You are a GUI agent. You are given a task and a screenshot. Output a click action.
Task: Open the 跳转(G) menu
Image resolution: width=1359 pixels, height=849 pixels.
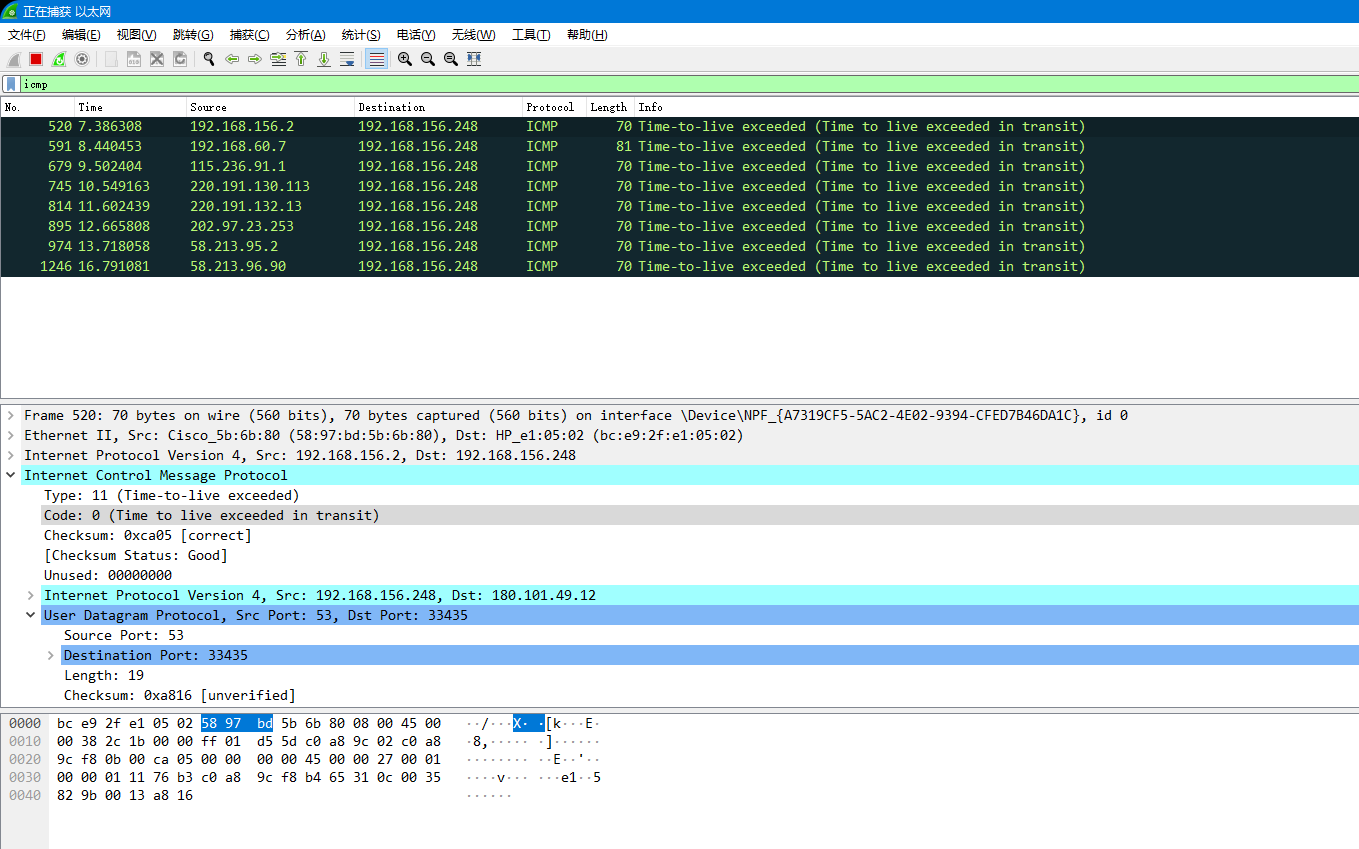point(193,35)
